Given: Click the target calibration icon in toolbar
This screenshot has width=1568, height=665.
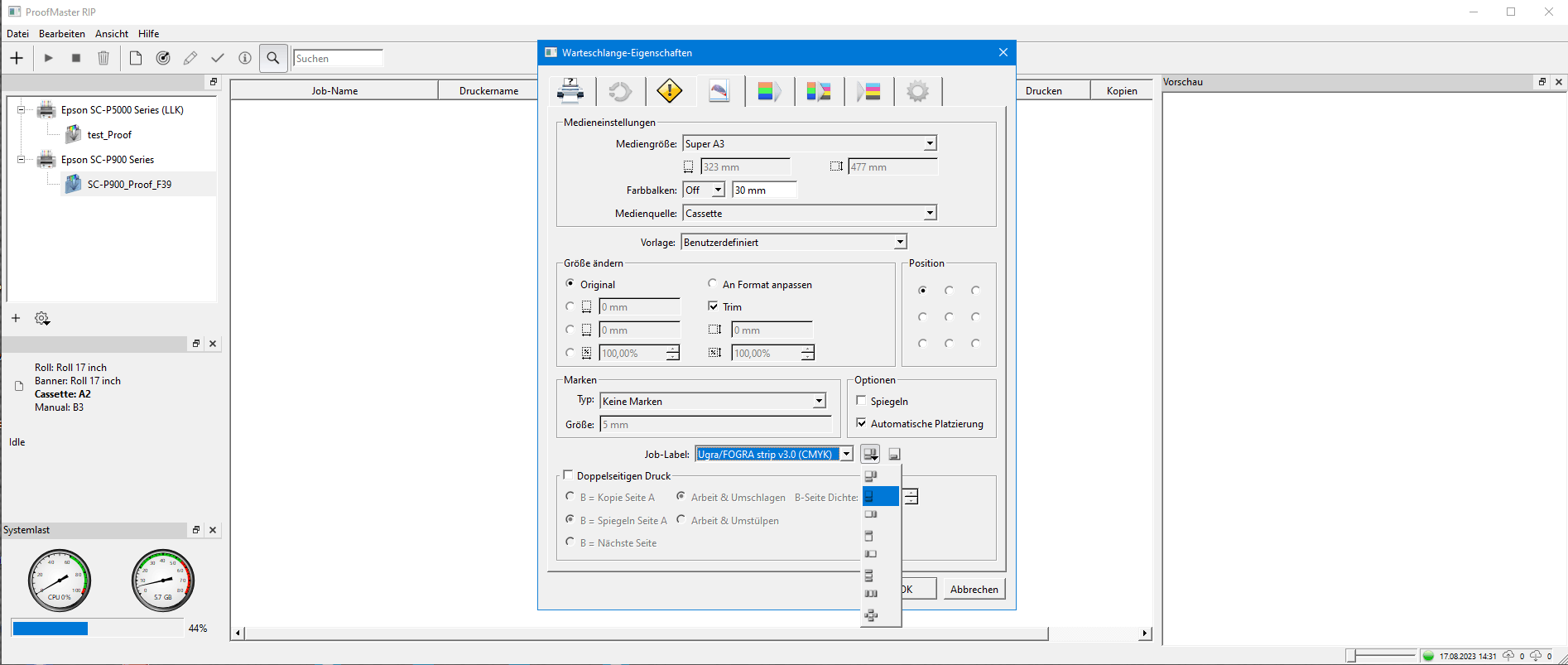Looking at the screenshot, I should [163, 58].
